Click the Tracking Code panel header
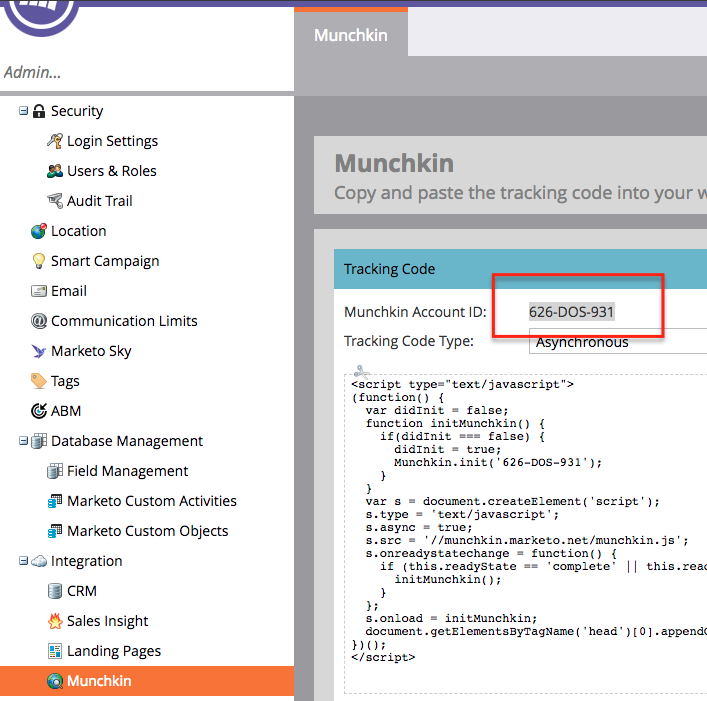The width and height of the screenshot is (707, 701). pos(520,269)
